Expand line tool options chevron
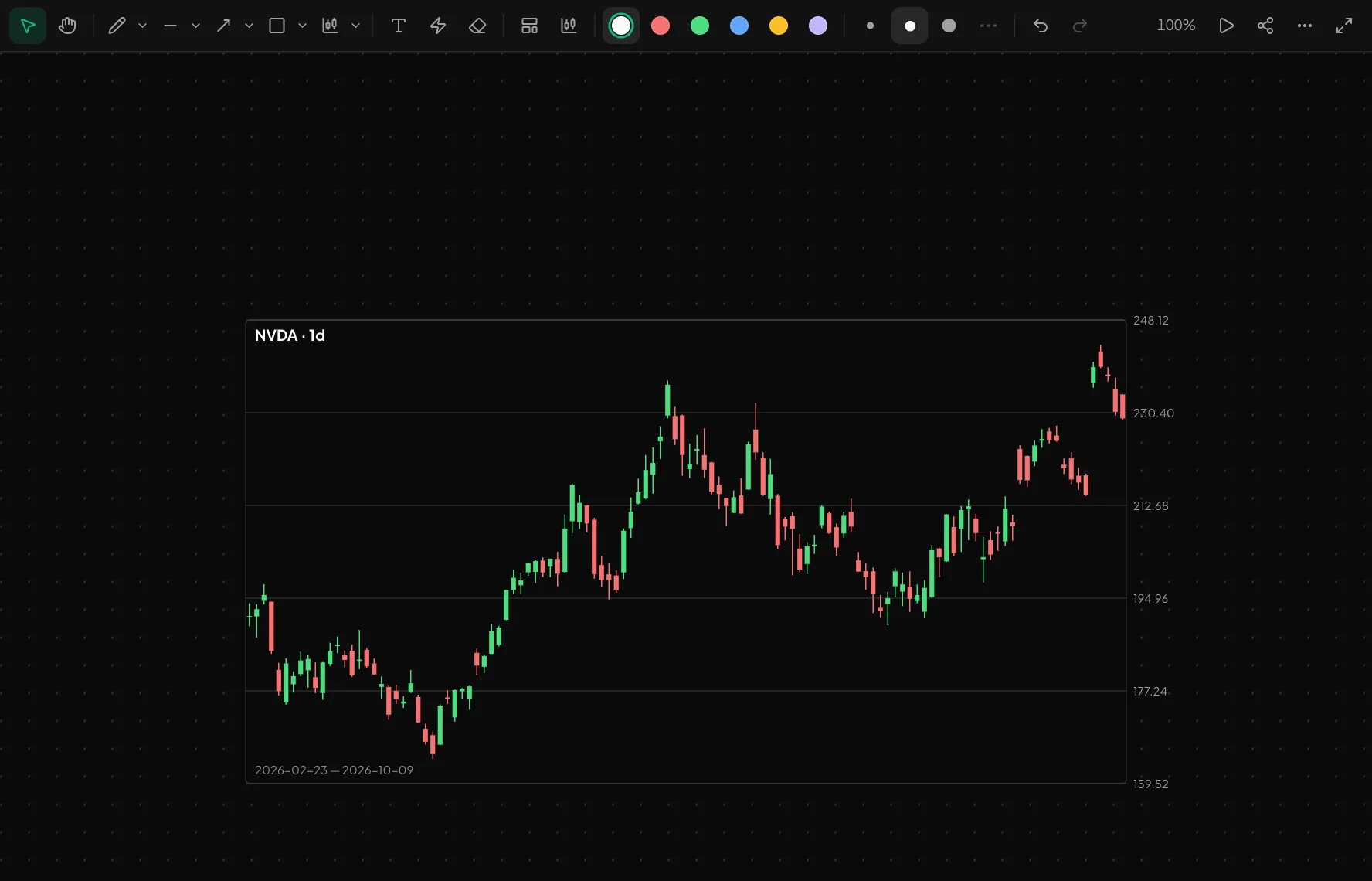 (x=195, y=26)
